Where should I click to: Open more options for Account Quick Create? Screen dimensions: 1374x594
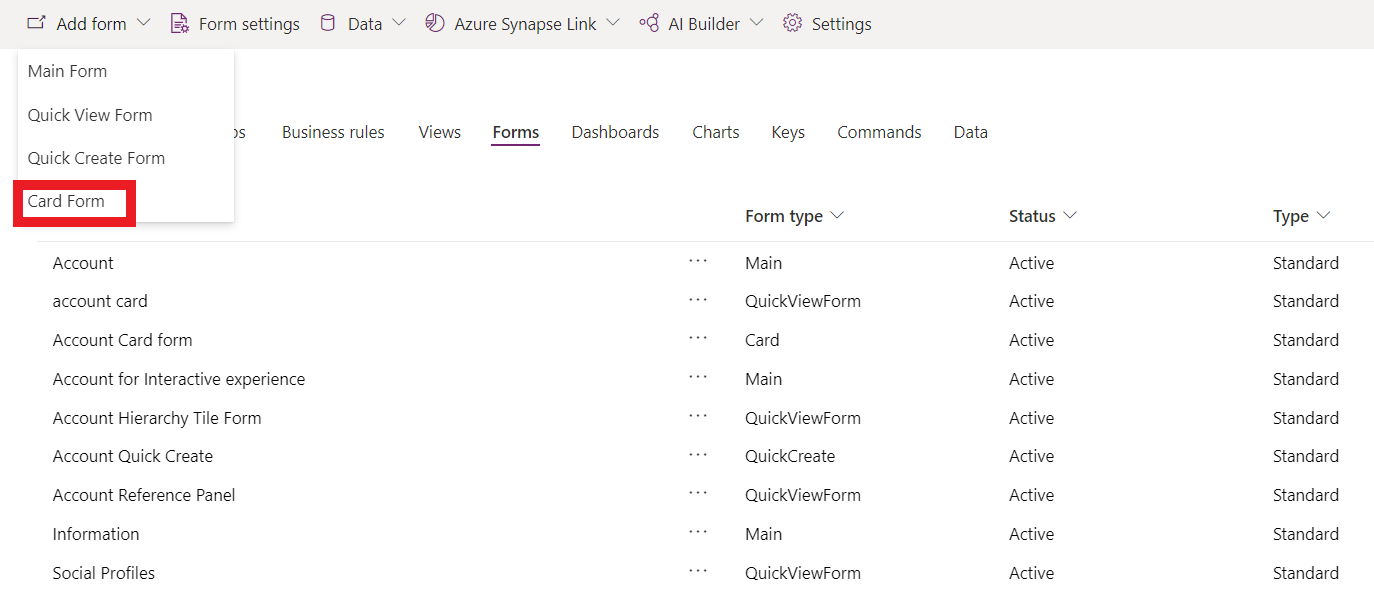pos(698,455)
